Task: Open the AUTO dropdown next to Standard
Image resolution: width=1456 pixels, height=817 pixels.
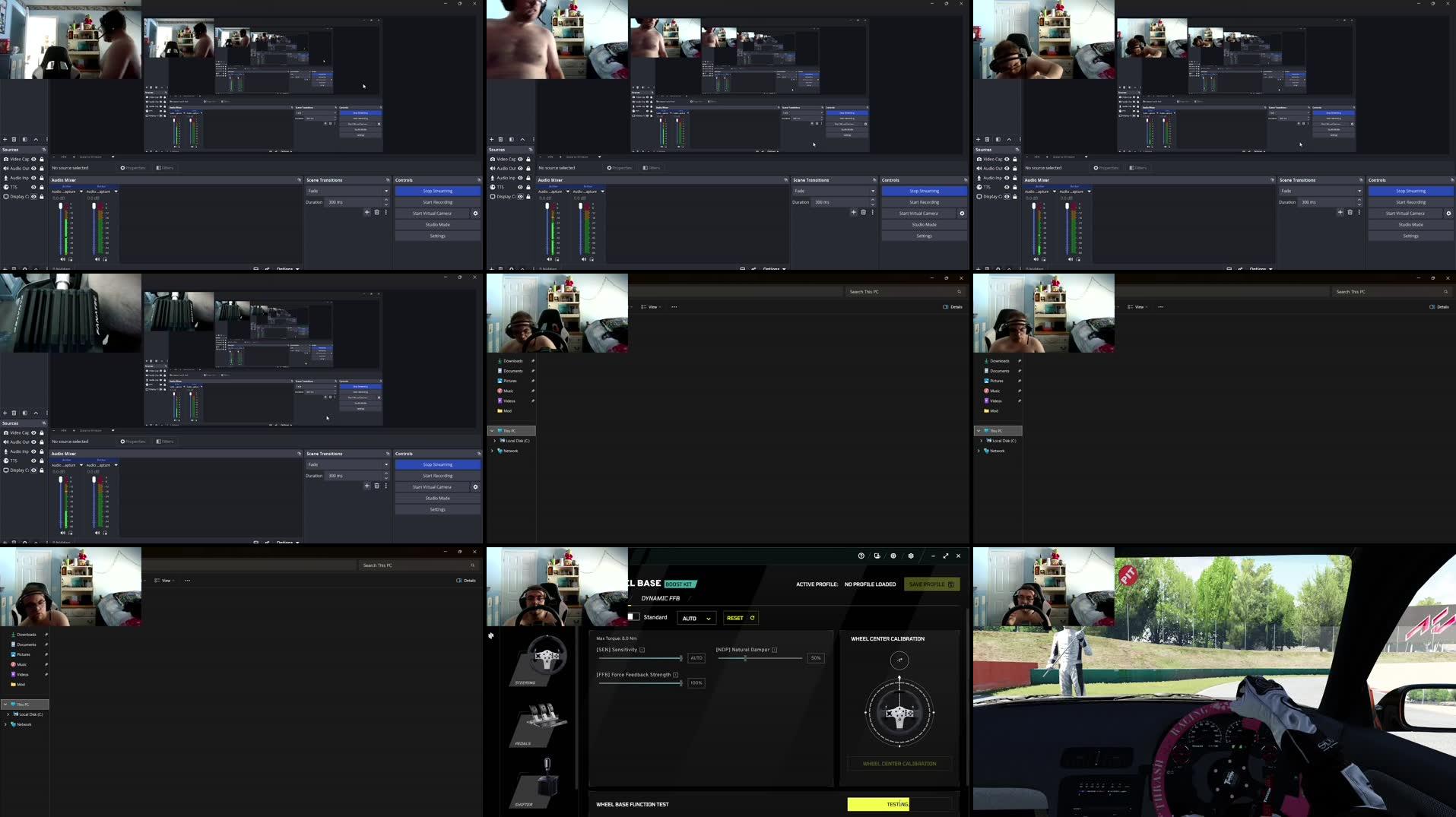Action: pyautogui.click(x=696, y=618)
